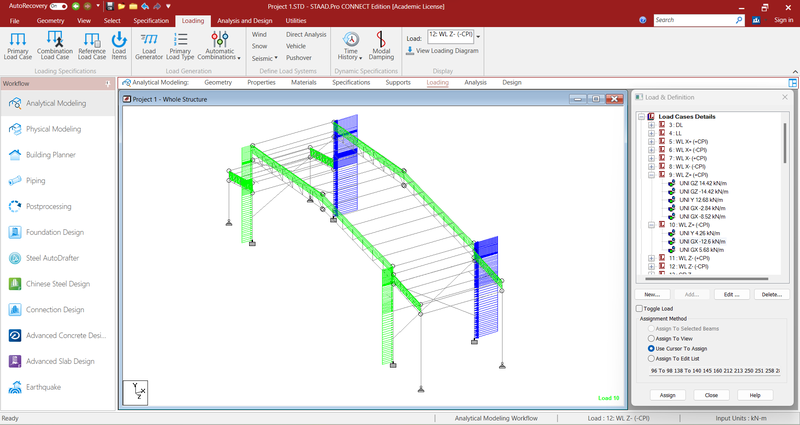Open Load Items in the ribbon
The width and height of the screenshot is (800, 425).
pyautogui.click(x=119, y=45)
